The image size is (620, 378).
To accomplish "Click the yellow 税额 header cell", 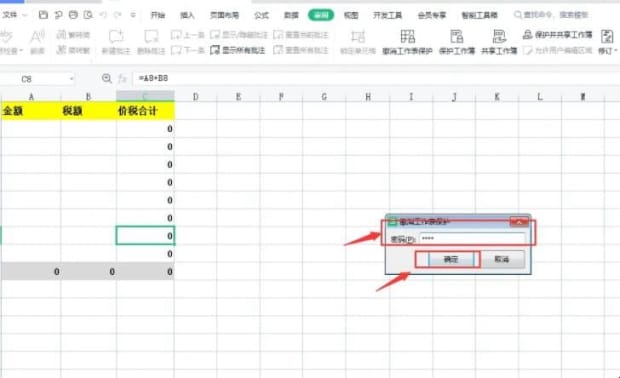I will point(89,111).
